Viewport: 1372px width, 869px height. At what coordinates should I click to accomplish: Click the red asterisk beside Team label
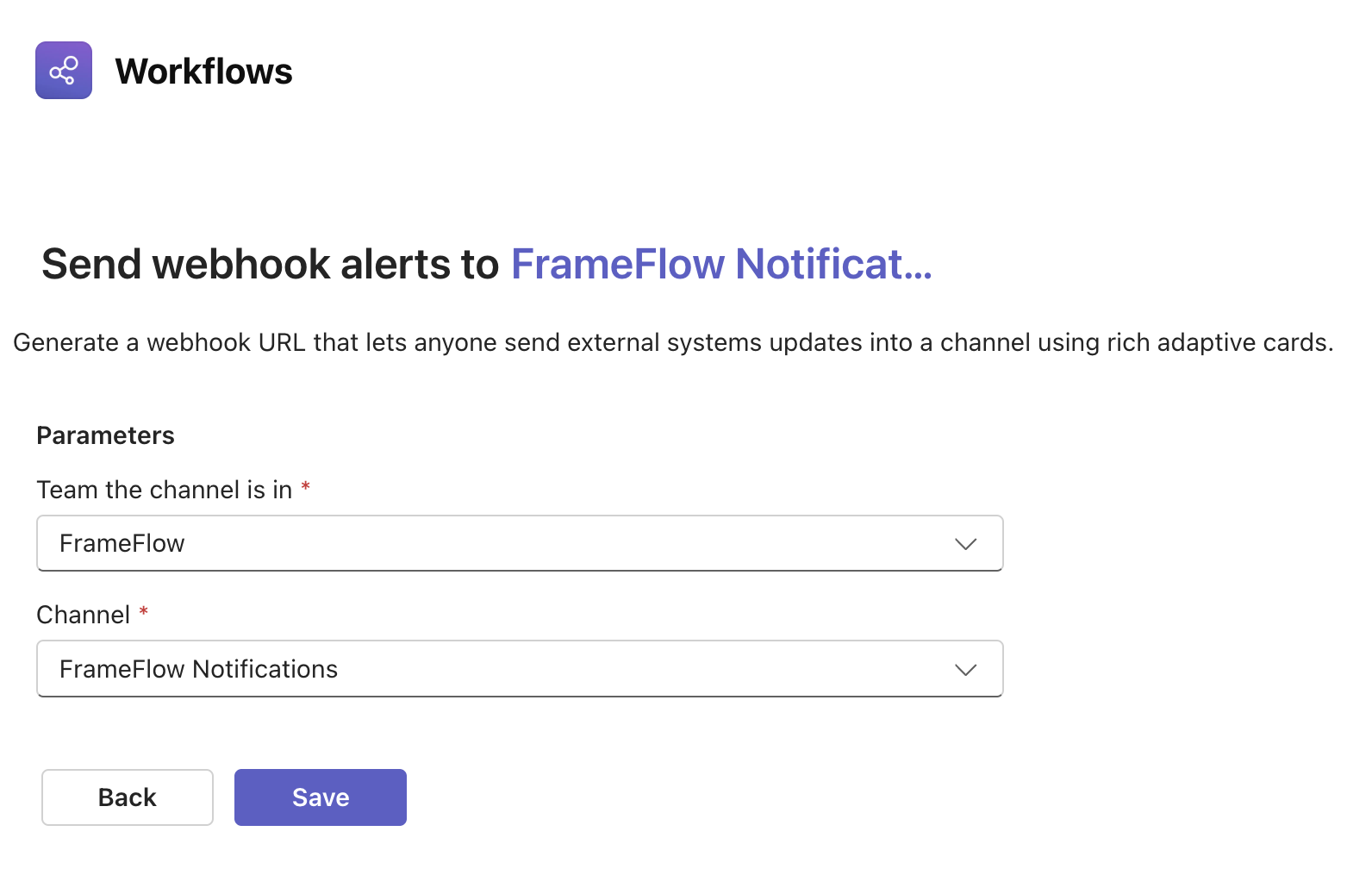coord(305,488)
